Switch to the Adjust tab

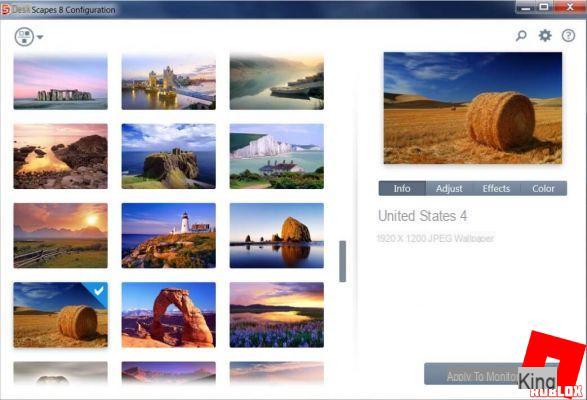pyautogui.click(x=449, y=188)
